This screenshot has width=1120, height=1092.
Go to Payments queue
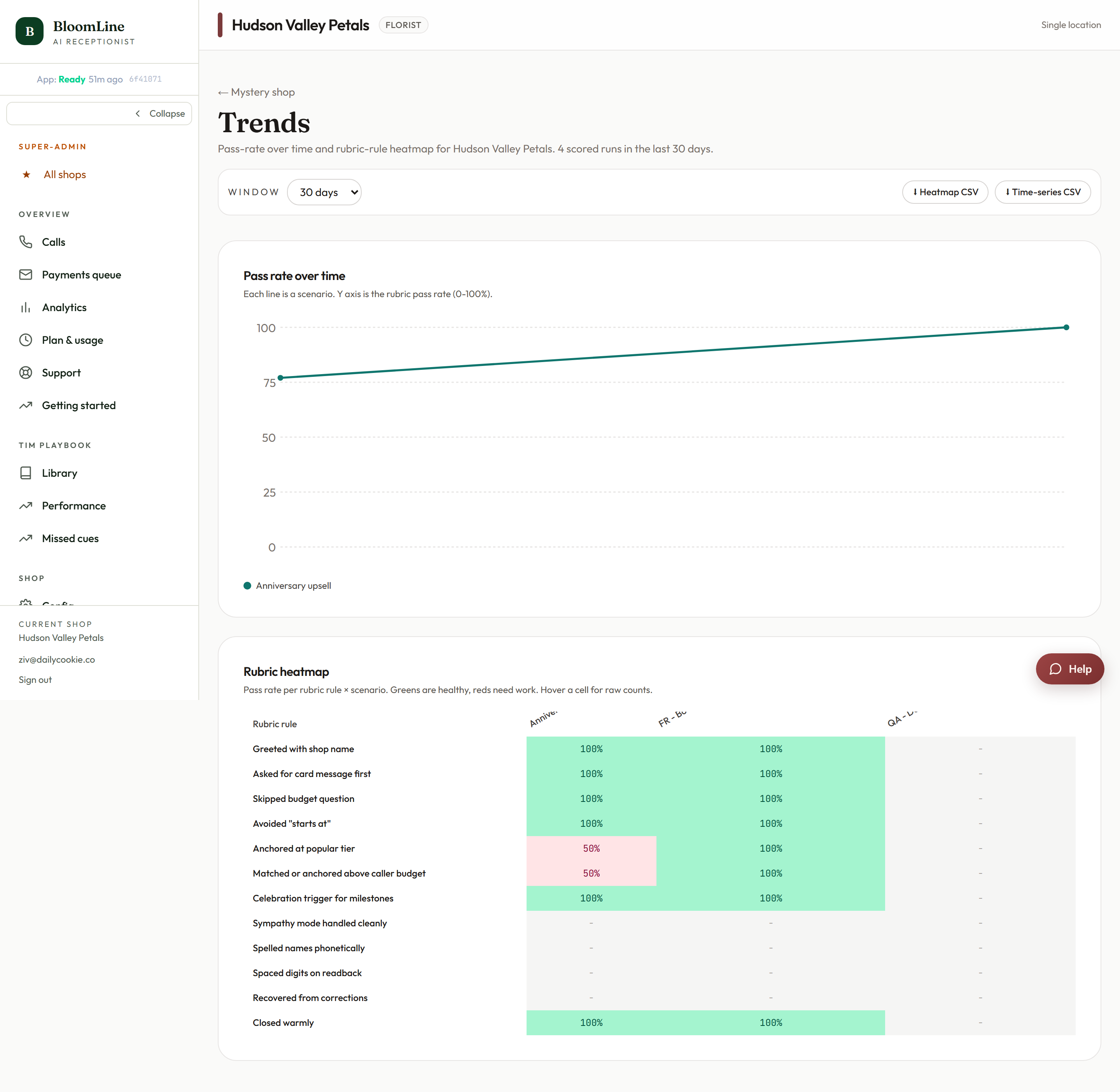click(81, 275)
